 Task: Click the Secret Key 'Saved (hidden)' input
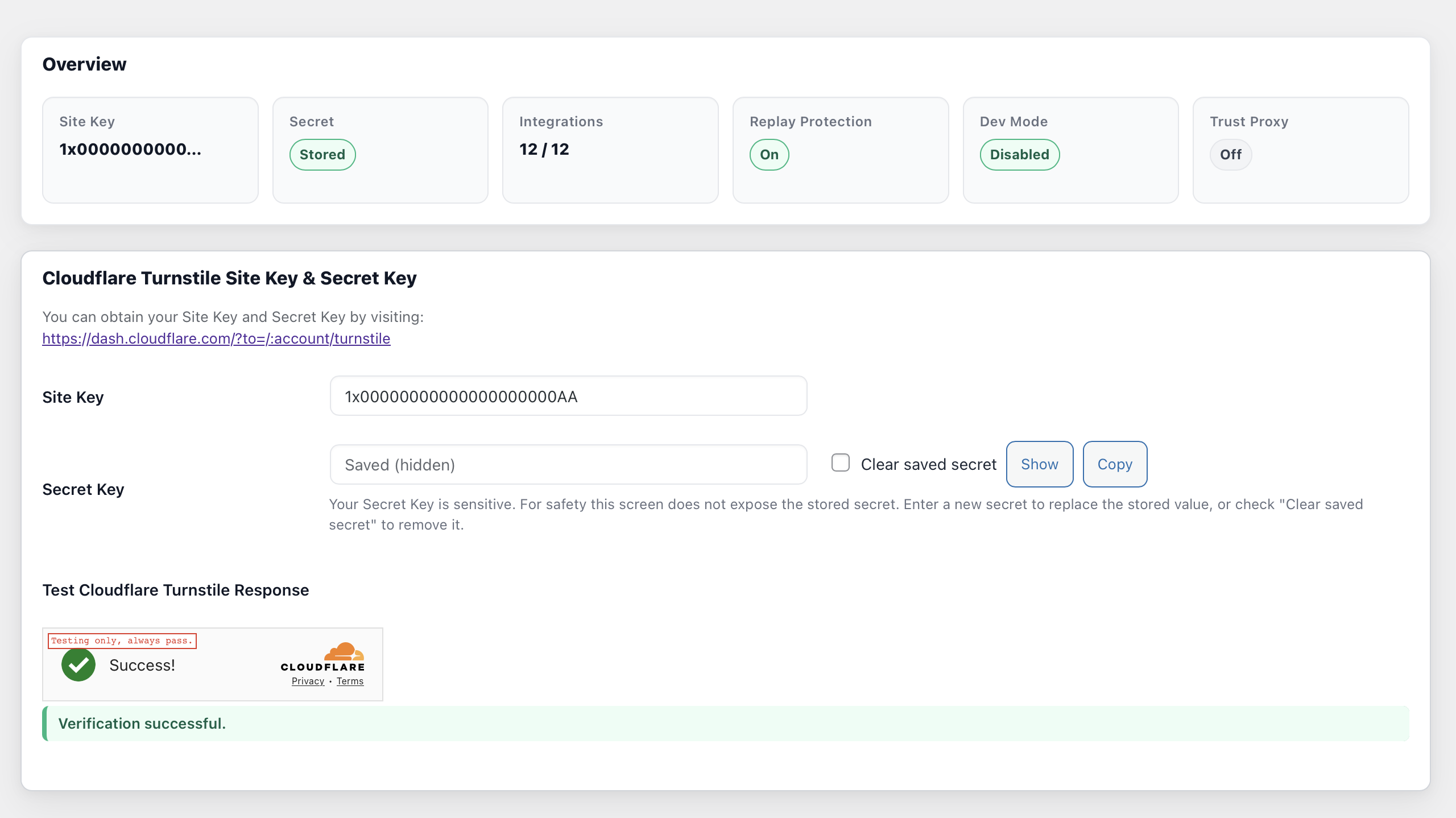coord(568,464)
